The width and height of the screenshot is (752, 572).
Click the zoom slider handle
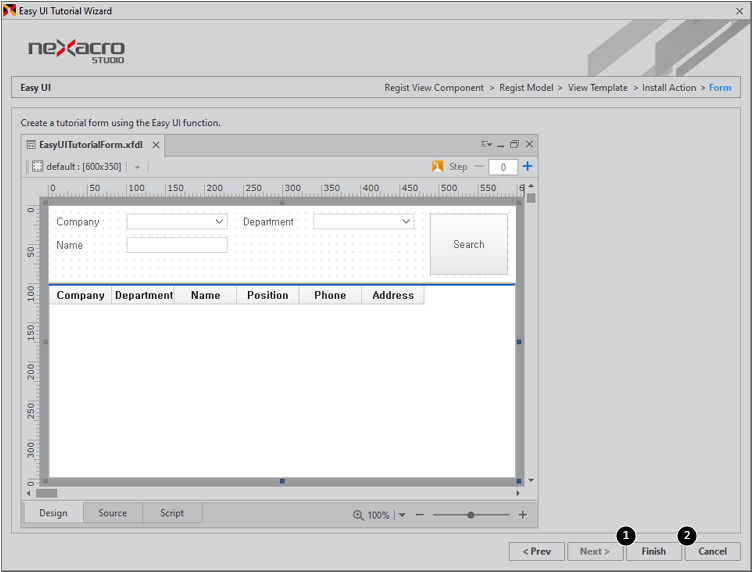471,515
